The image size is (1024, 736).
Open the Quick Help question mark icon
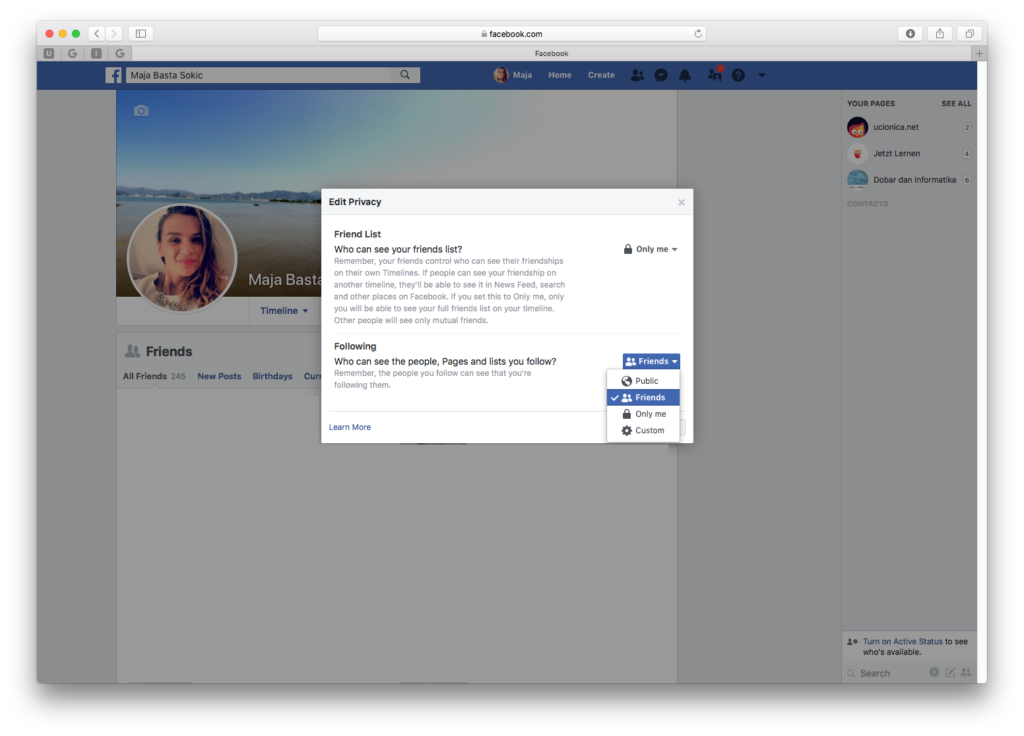[738, 75]
